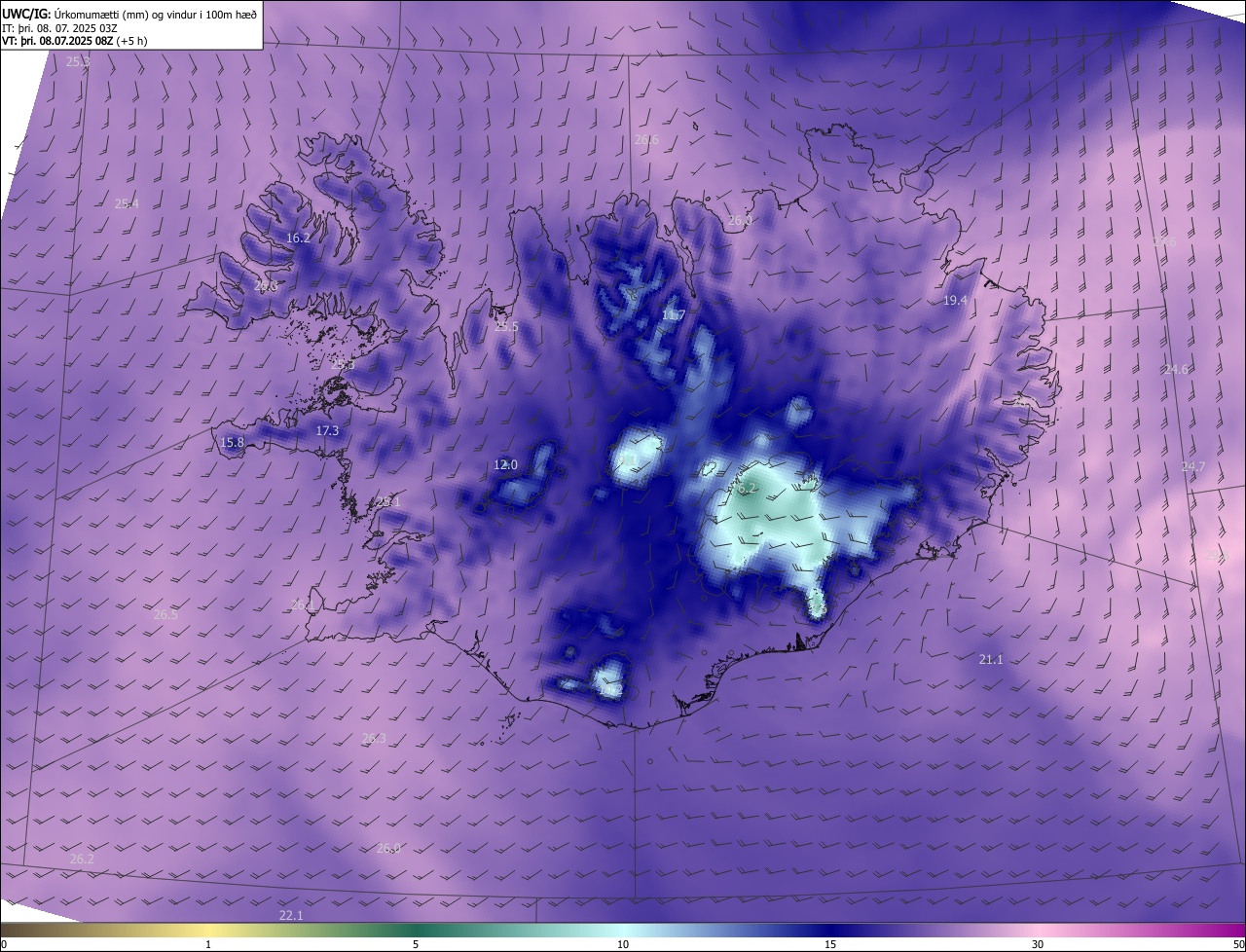Click the 26.2 value label

coord(82,859)
